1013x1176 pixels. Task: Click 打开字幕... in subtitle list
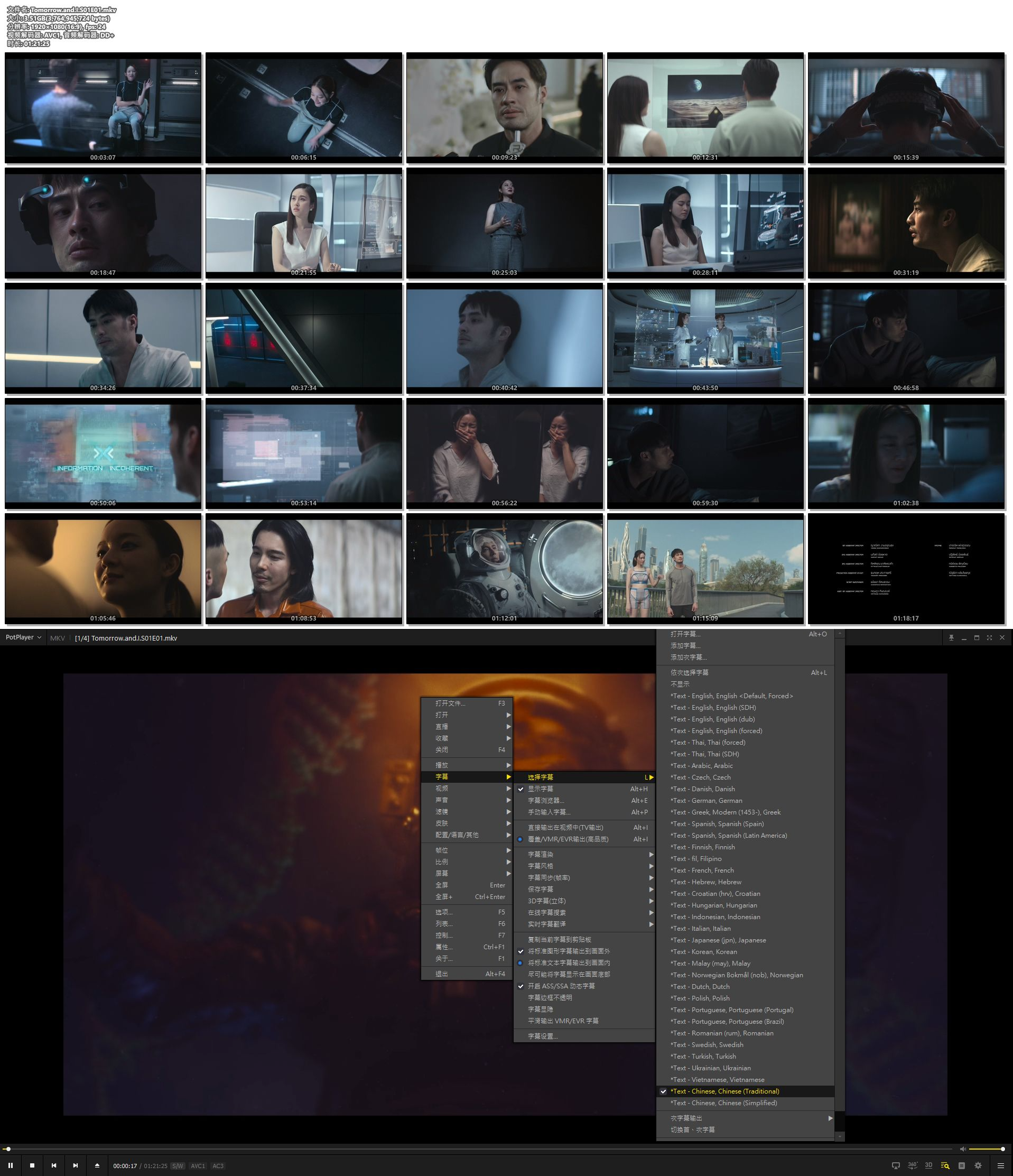coord(745,634)
